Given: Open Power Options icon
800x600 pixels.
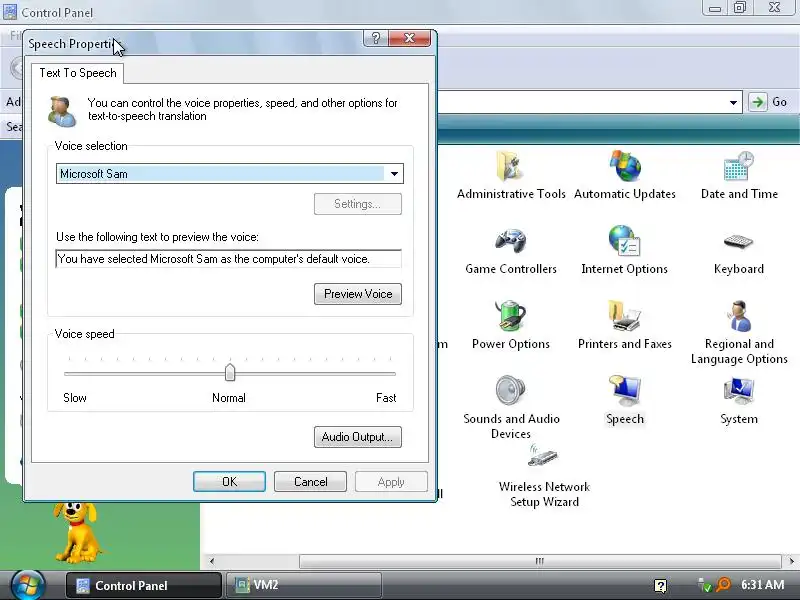Looking at the screenshot, I should tap(511, 315).
